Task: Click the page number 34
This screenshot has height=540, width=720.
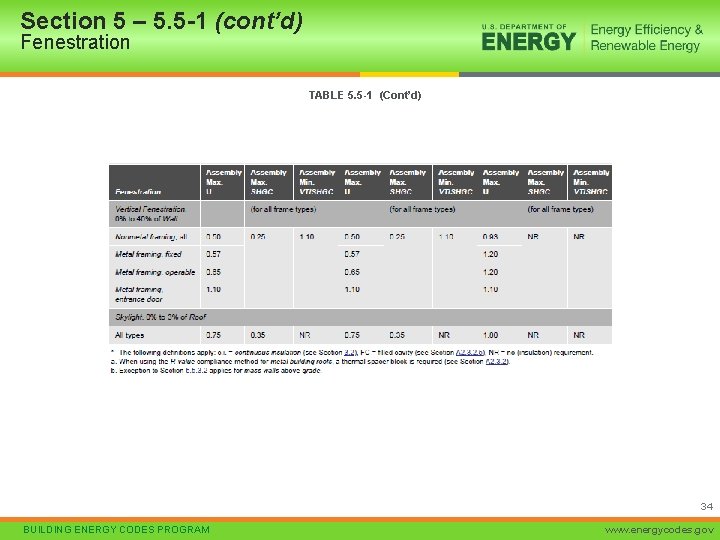Action: pyautogui.click(x=707, y=506)
